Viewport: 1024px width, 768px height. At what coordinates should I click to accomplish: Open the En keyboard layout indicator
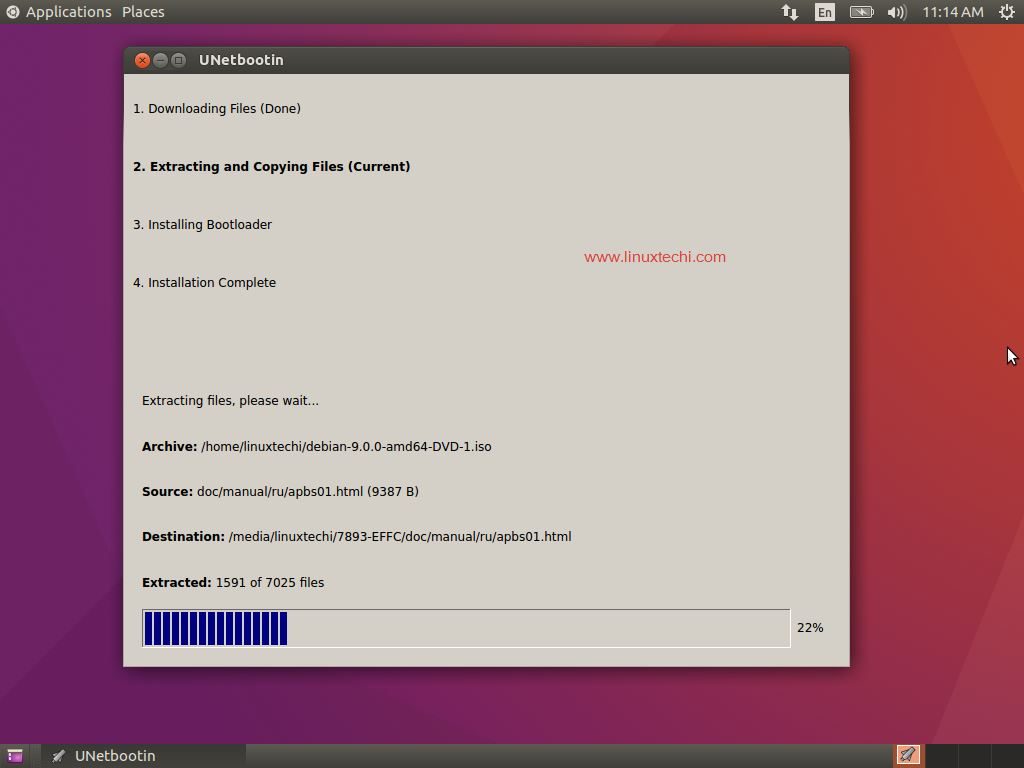825,12
